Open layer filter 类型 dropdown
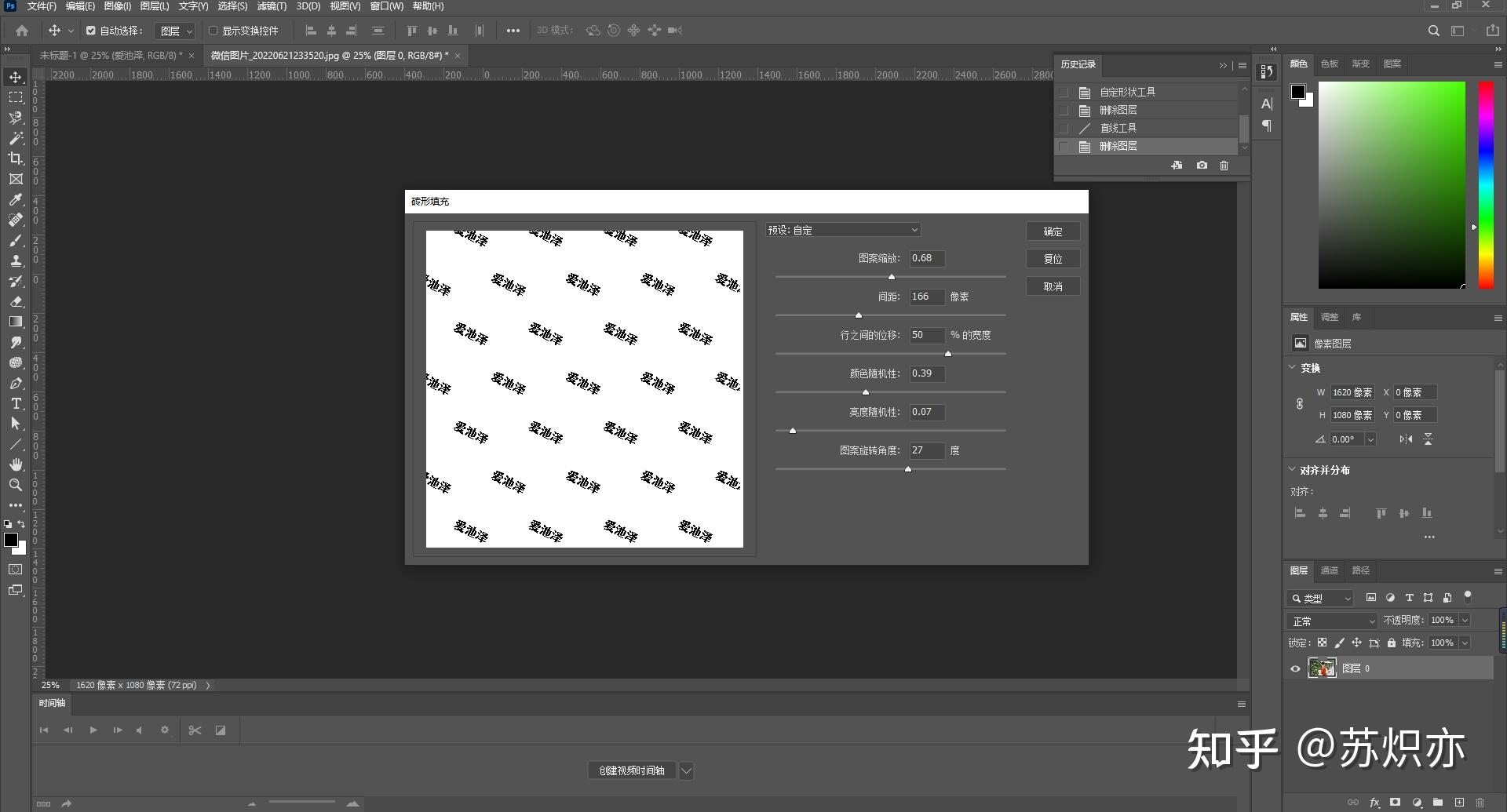This screenshot has height=812, width=1507. coord(1320,598)
